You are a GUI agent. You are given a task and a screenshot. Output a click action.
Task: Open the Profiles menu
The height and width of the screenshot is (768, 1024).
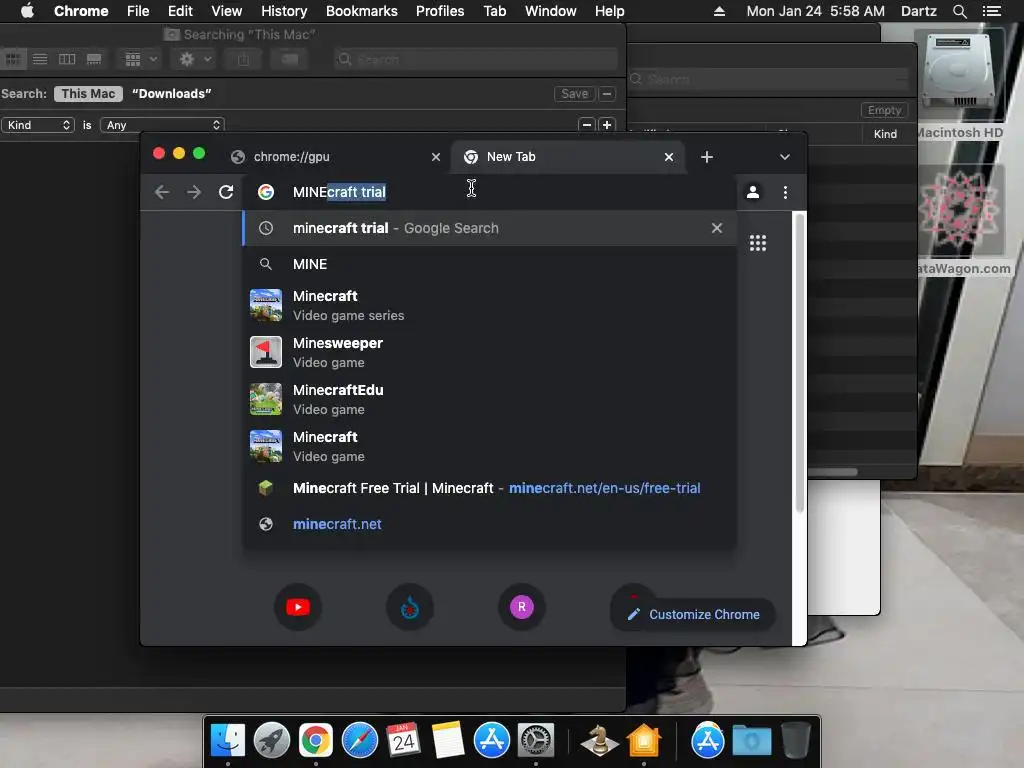[440, 11]
